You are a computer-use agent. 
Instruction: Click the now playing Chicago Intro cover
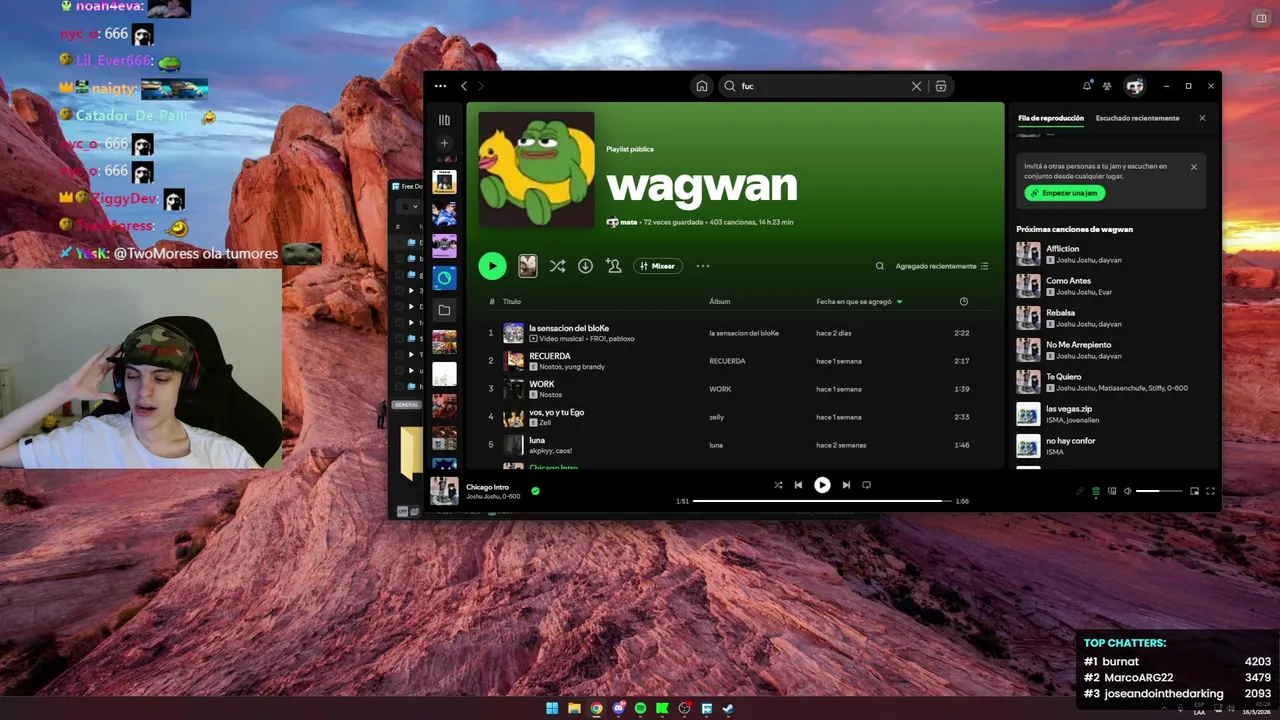point(444,491)
